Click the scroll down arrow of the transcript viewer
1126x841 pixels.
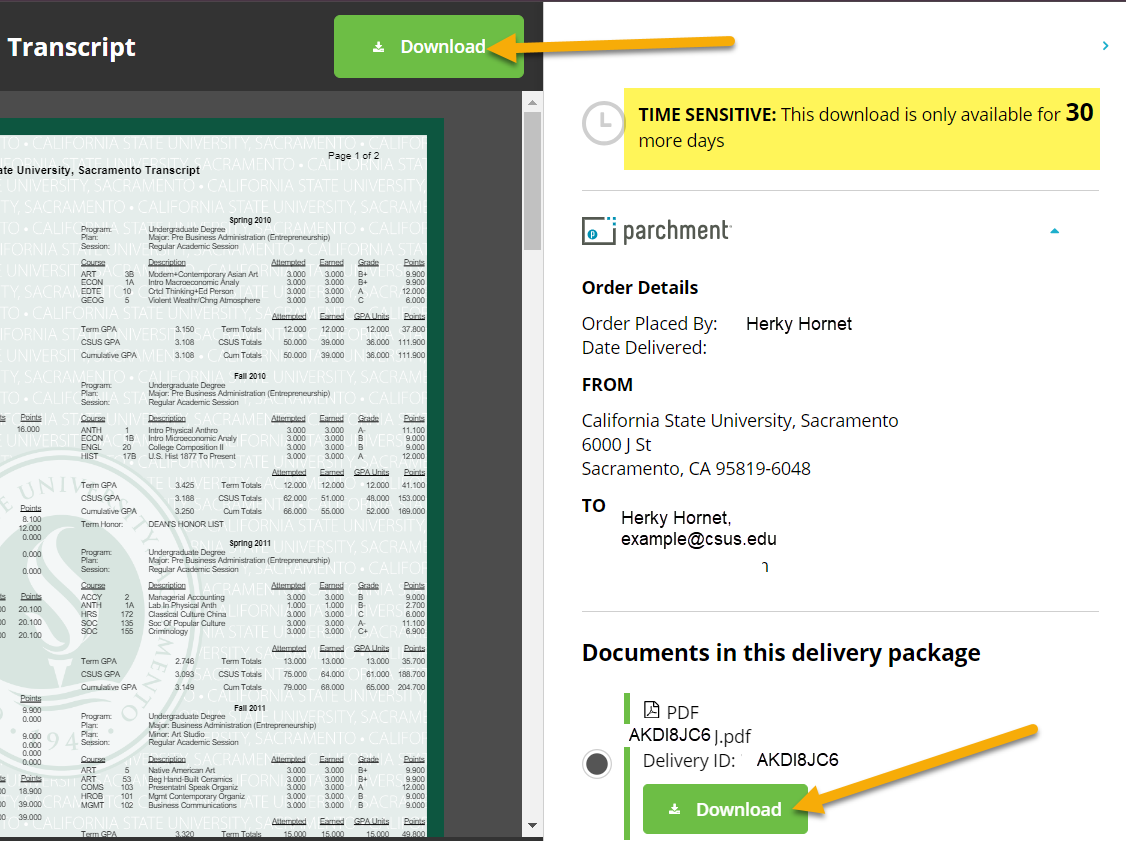[x=532, y=825]
